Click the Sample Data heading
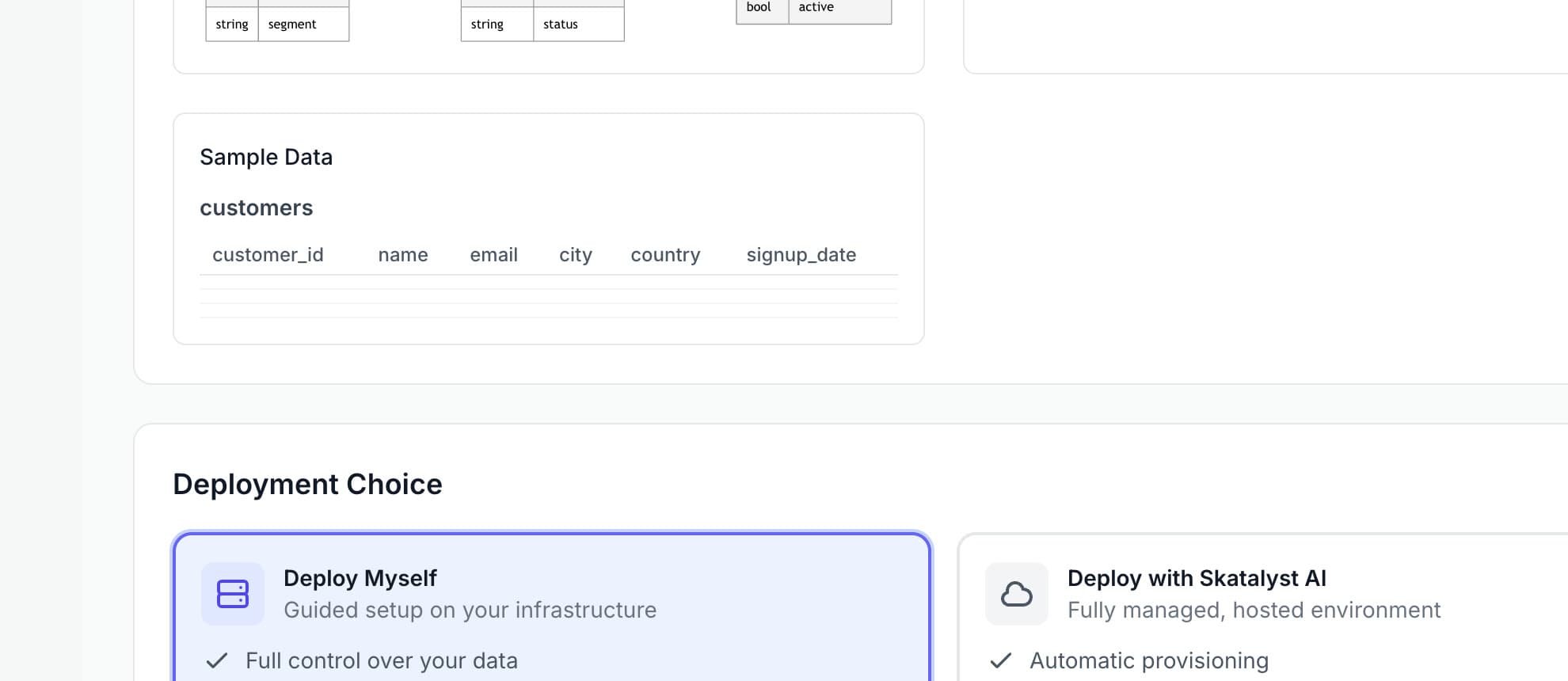This screenshot has height=681, width=1568. [x=266, y=157]
